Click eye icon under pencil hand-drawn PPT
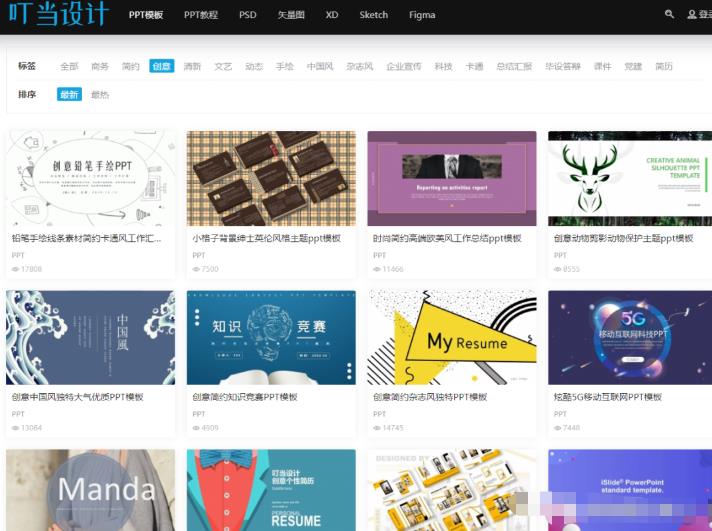712x531 pixels. (x=15, y=269)
